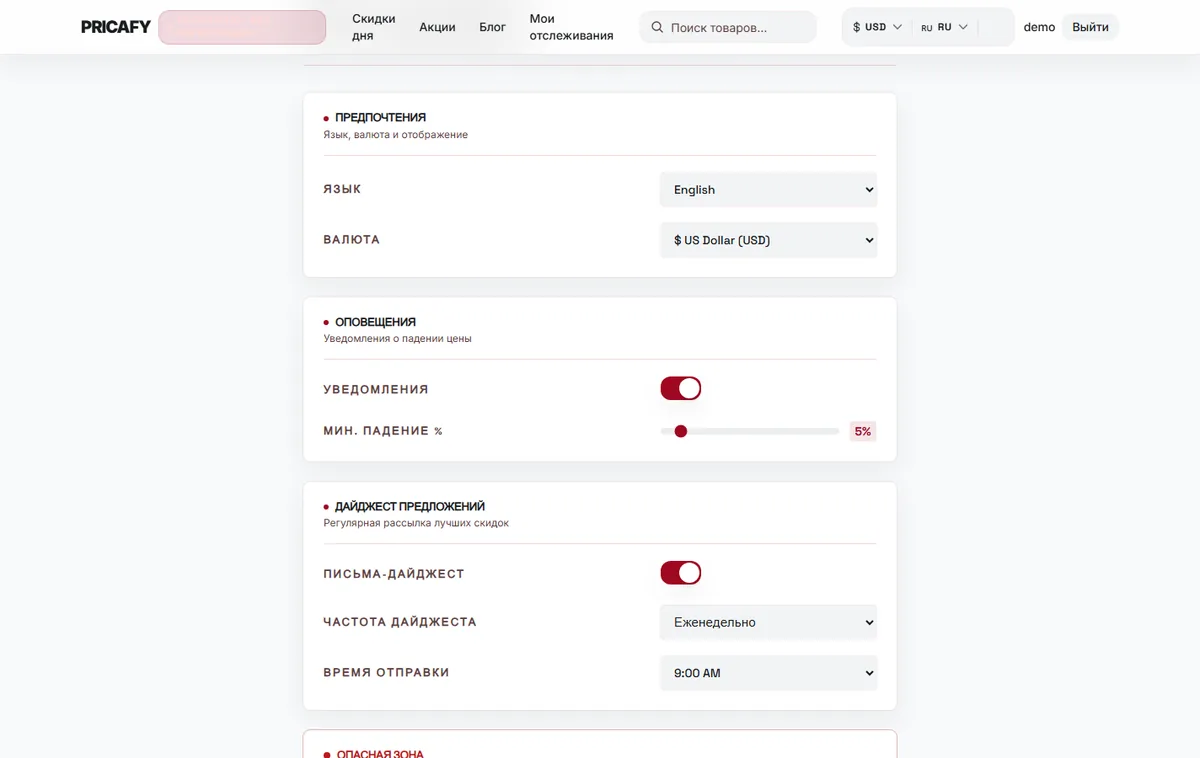Click the 'ОПОВЕЩЕНИЯ' section heading
This screenshot has width=1200, height=758.
click(x=375, y=322)
